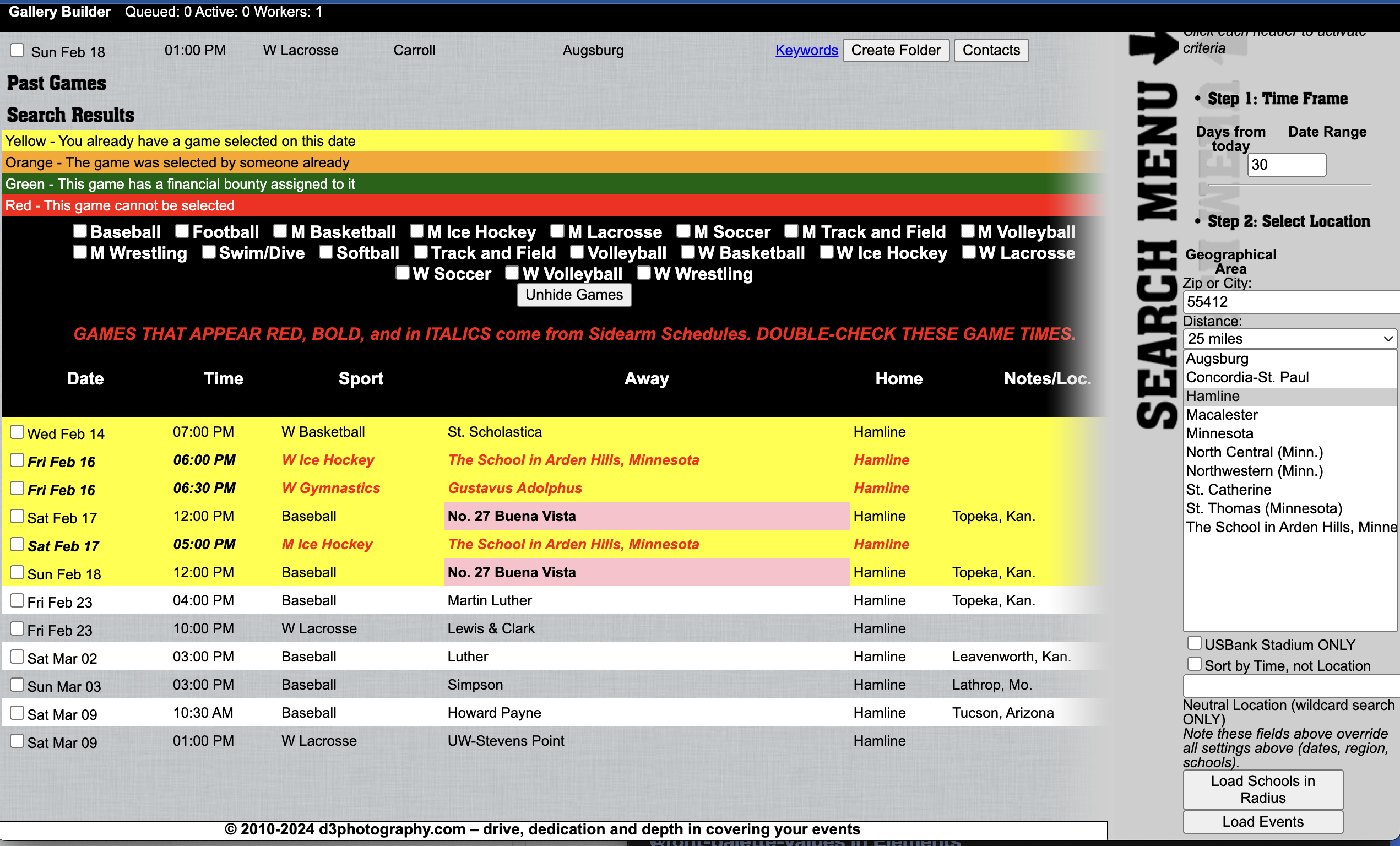1400x846 pixels.
Task: Click the Days from today input field
Action: point(1286,165)
